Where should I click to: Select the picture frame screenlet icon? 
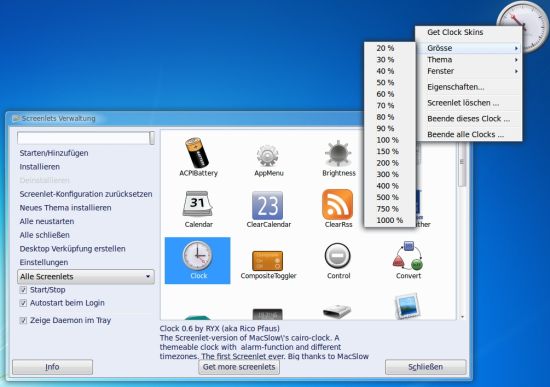[407, 306]
